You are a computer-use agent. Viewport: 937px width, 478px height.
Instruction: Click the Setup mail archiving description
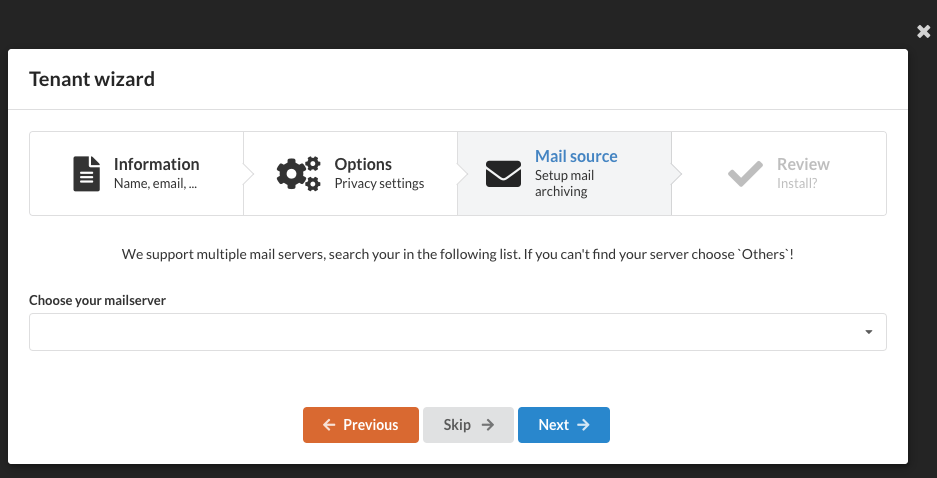click(564, 183)
